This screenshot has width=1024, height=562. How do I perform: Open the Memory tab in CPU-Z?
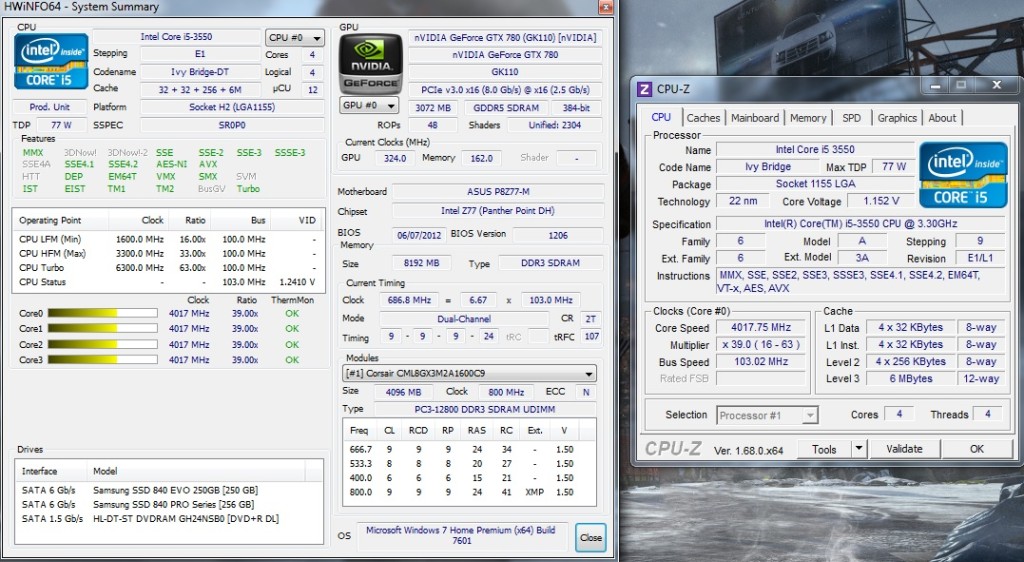click(808, 118)
